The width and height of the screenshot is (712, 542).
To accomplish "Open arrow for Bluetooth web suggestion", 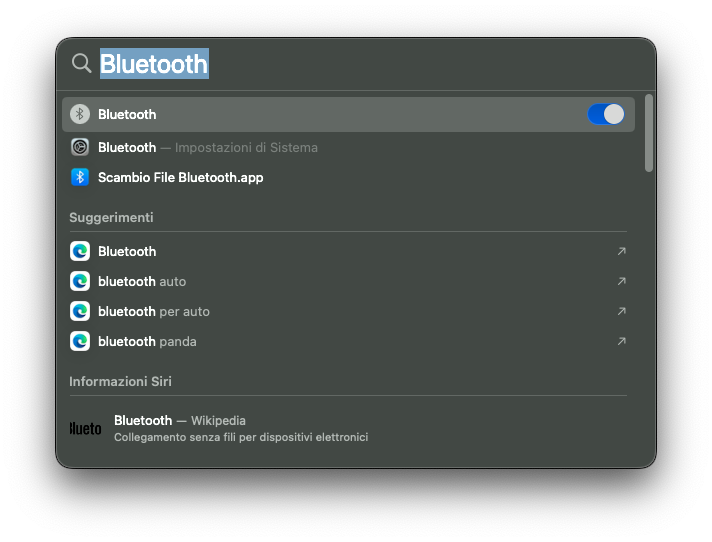I will click(621, 251).
